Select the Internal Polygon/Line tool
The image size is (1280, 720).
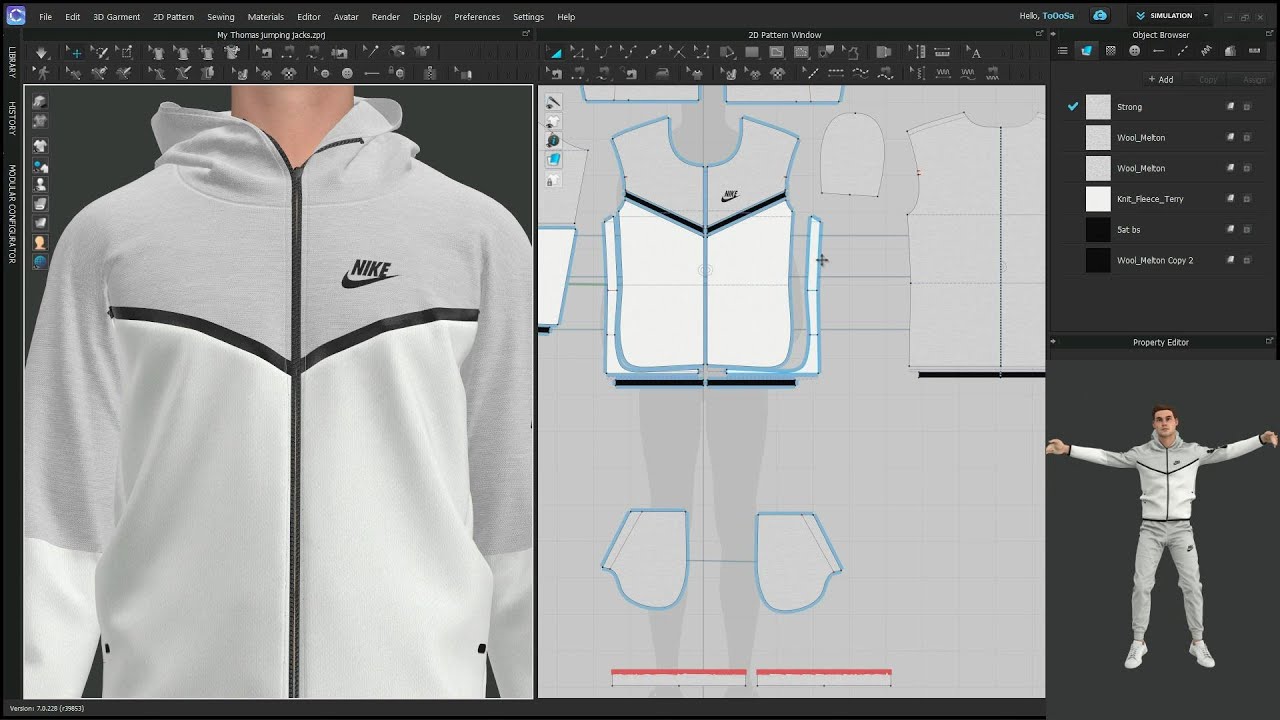pyautogui.click(x=776, y=52)
